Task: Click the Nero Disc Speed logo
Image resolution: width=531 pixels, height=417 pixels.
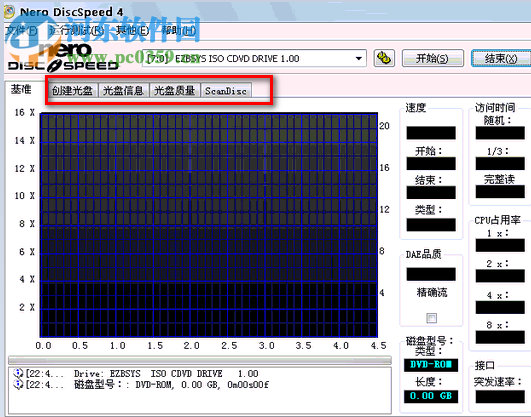Action: (x=63, y=58)
